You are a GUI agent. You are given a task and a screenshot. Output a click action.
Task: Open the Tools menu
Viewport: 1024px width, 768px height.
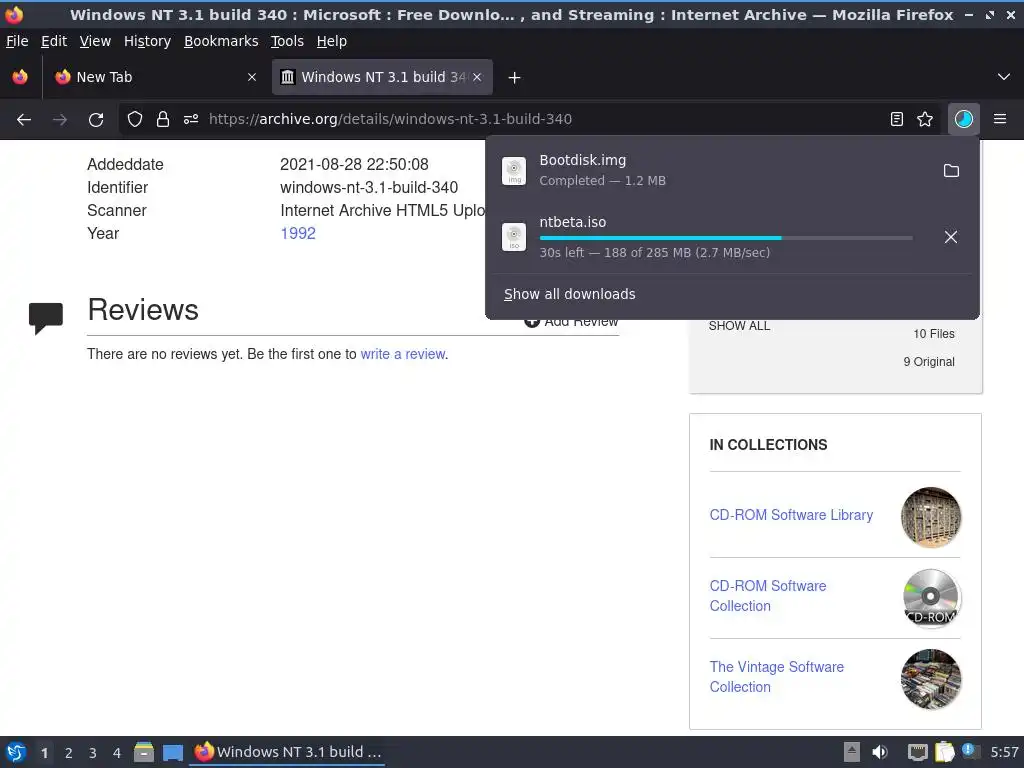pyautogui.click(x=287, y=41)
